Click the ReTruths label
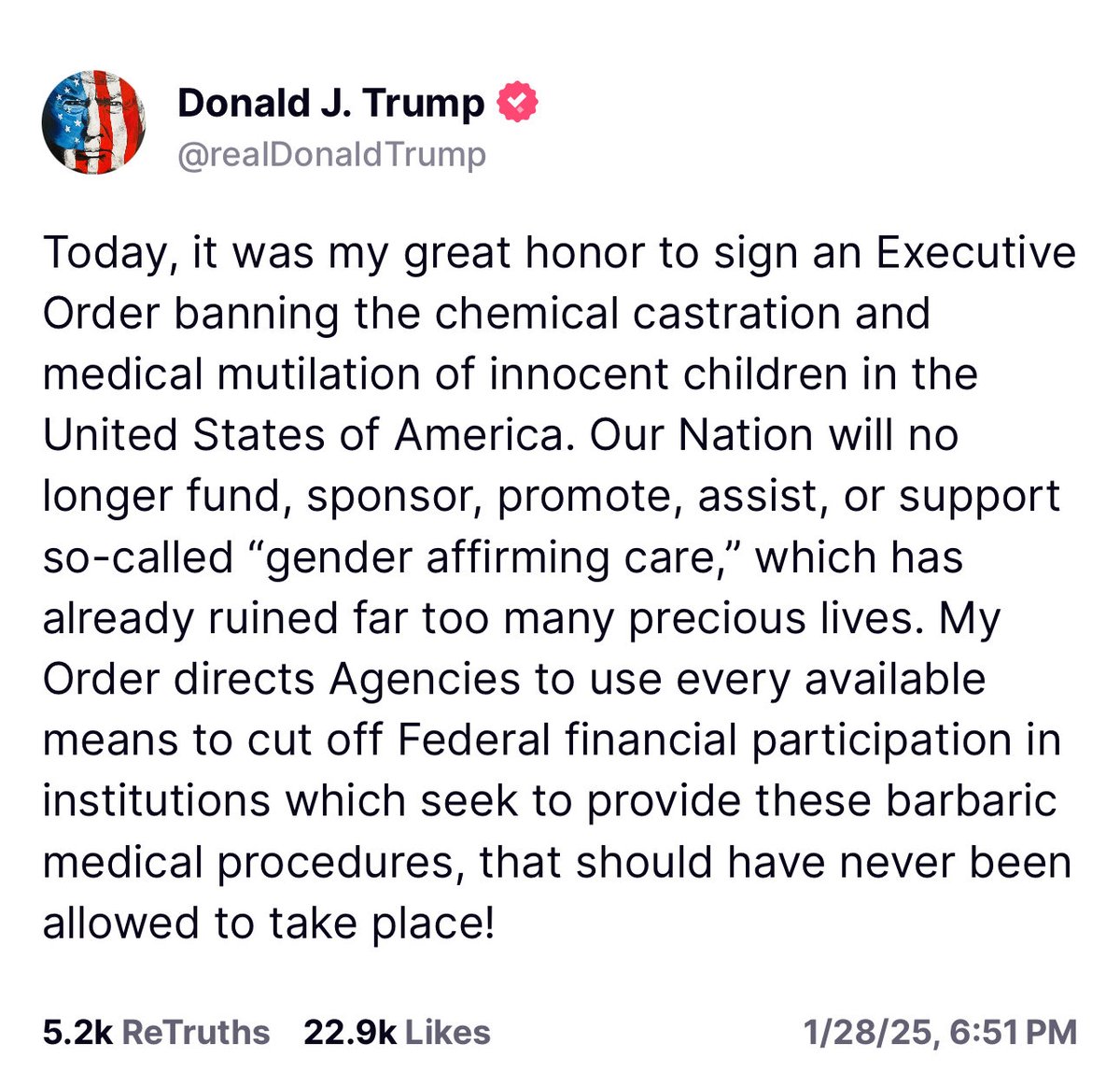This screenshot has height=1071, width=1120. pos(196,1032)
